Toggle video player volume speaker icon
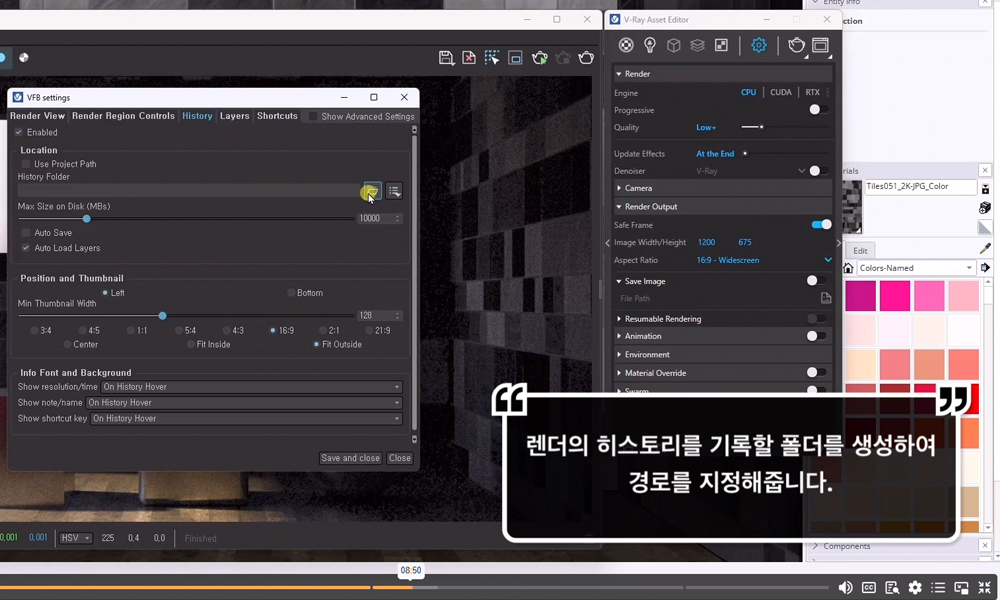Image resolution: width=1000 pixels, height=600 pixels. tap(845, 587)
